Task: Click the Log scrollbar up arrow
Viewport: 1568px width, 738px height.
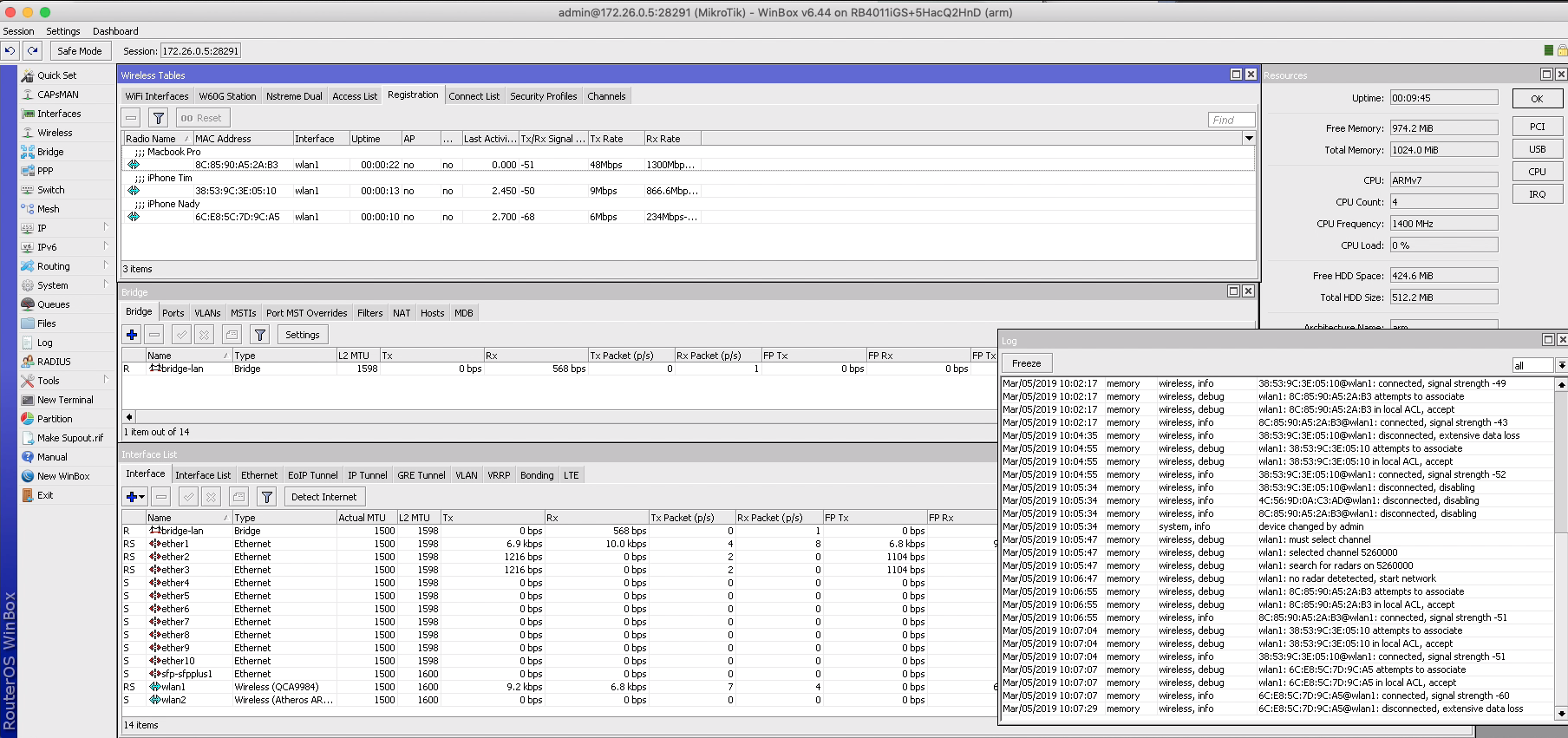Action: coord(1561,384)
